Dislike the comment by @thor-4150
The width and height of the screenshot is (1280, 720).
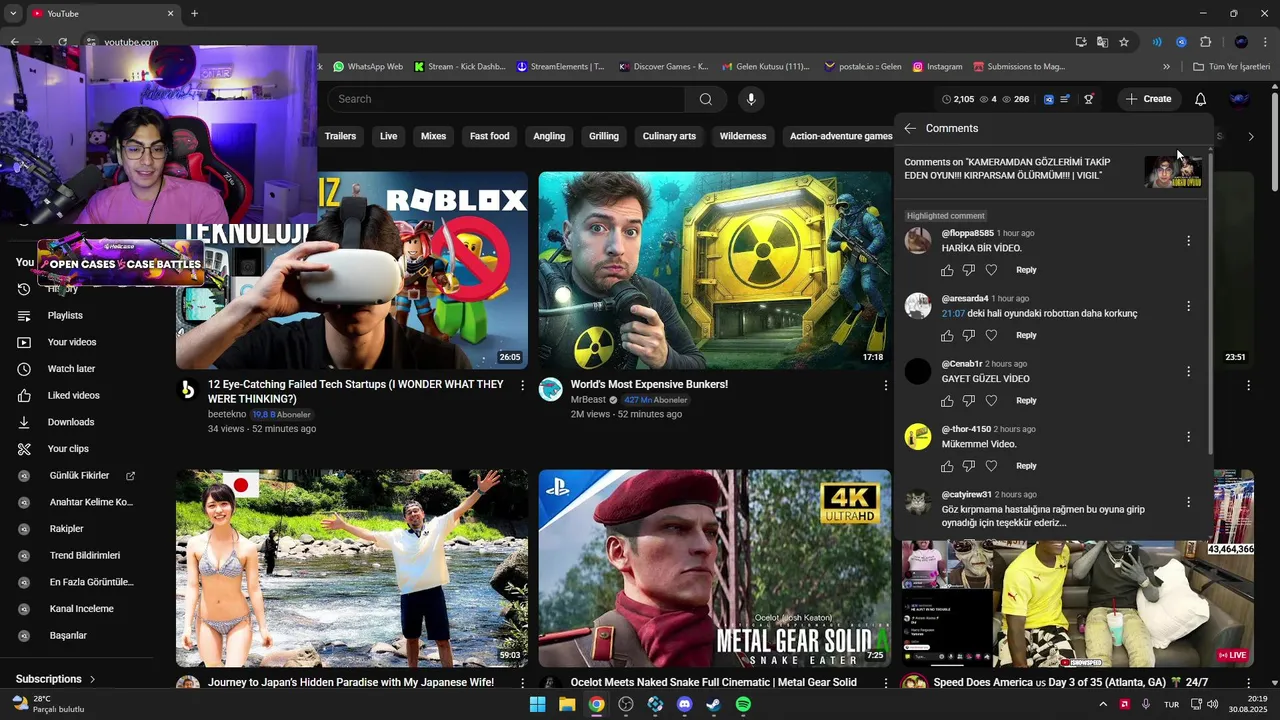coord(969,466)
